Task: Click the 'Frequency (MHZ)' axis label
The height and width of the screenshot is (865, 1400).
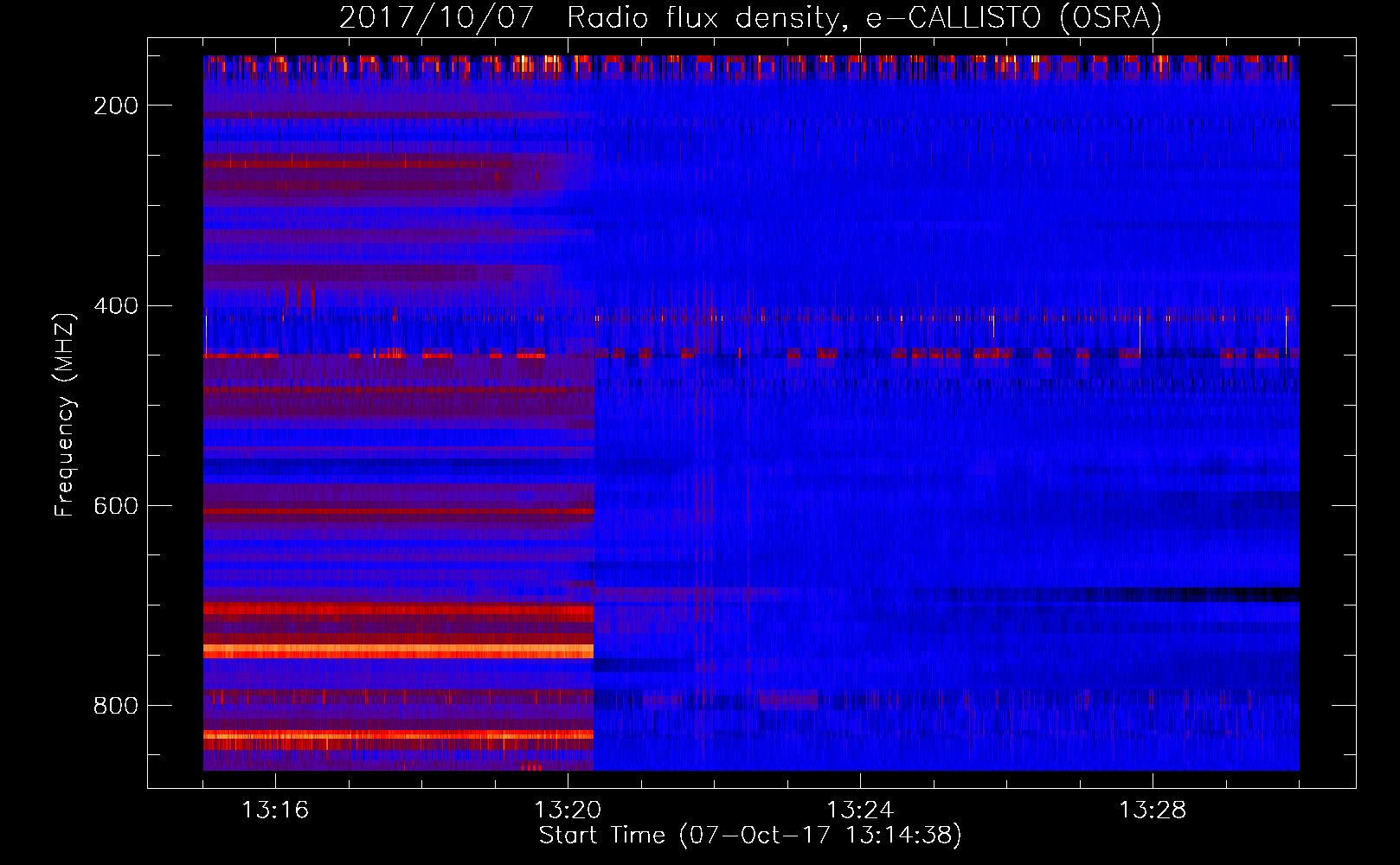Action: click(x=65, y=414)
